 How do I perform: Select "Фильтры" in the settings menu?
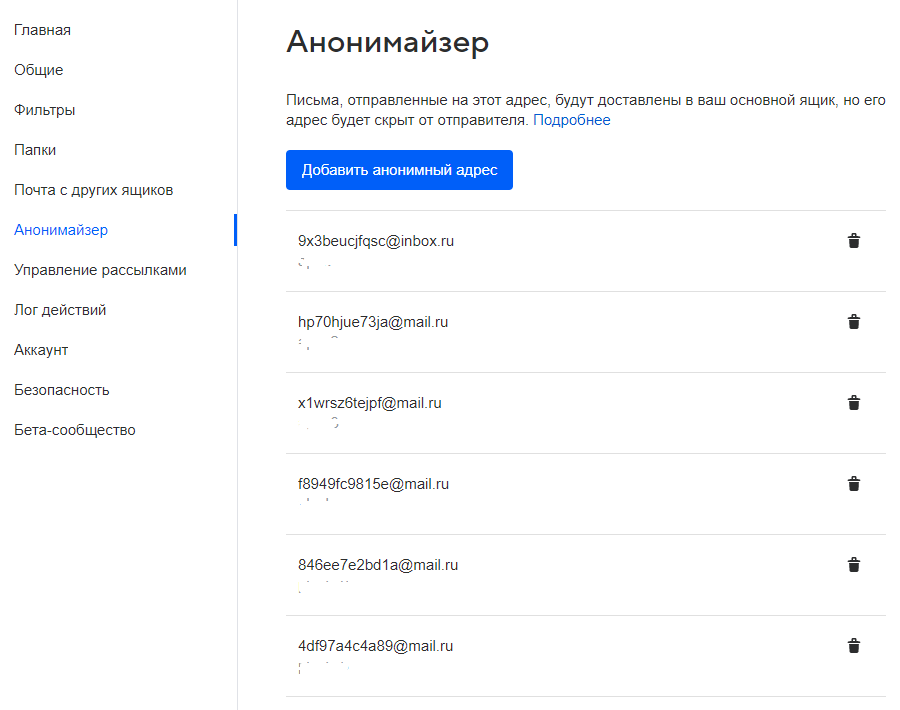[x=44, y=110]
